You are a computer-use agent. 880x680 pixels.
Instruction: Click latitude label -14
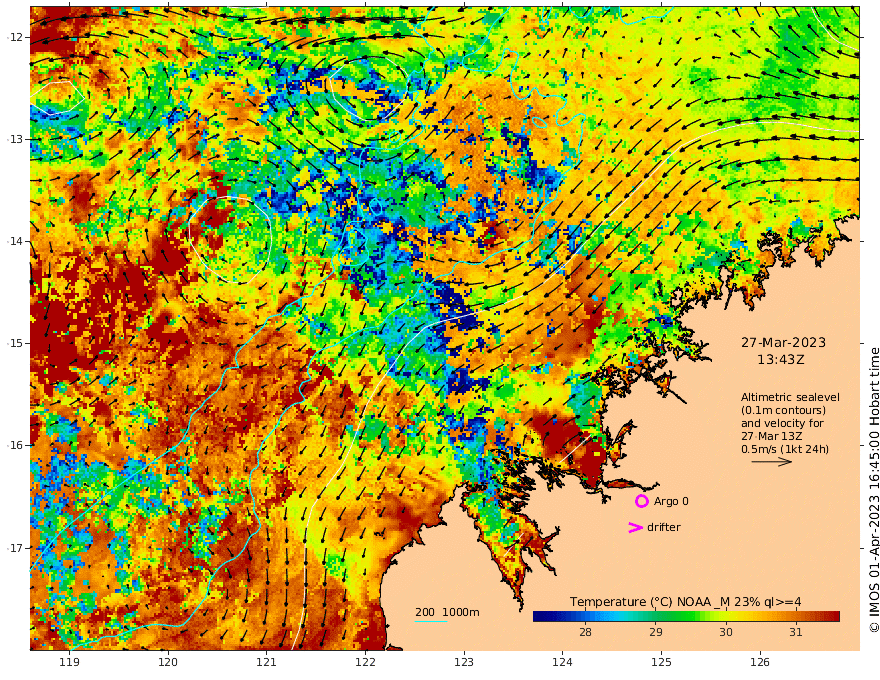click(15, 241)
